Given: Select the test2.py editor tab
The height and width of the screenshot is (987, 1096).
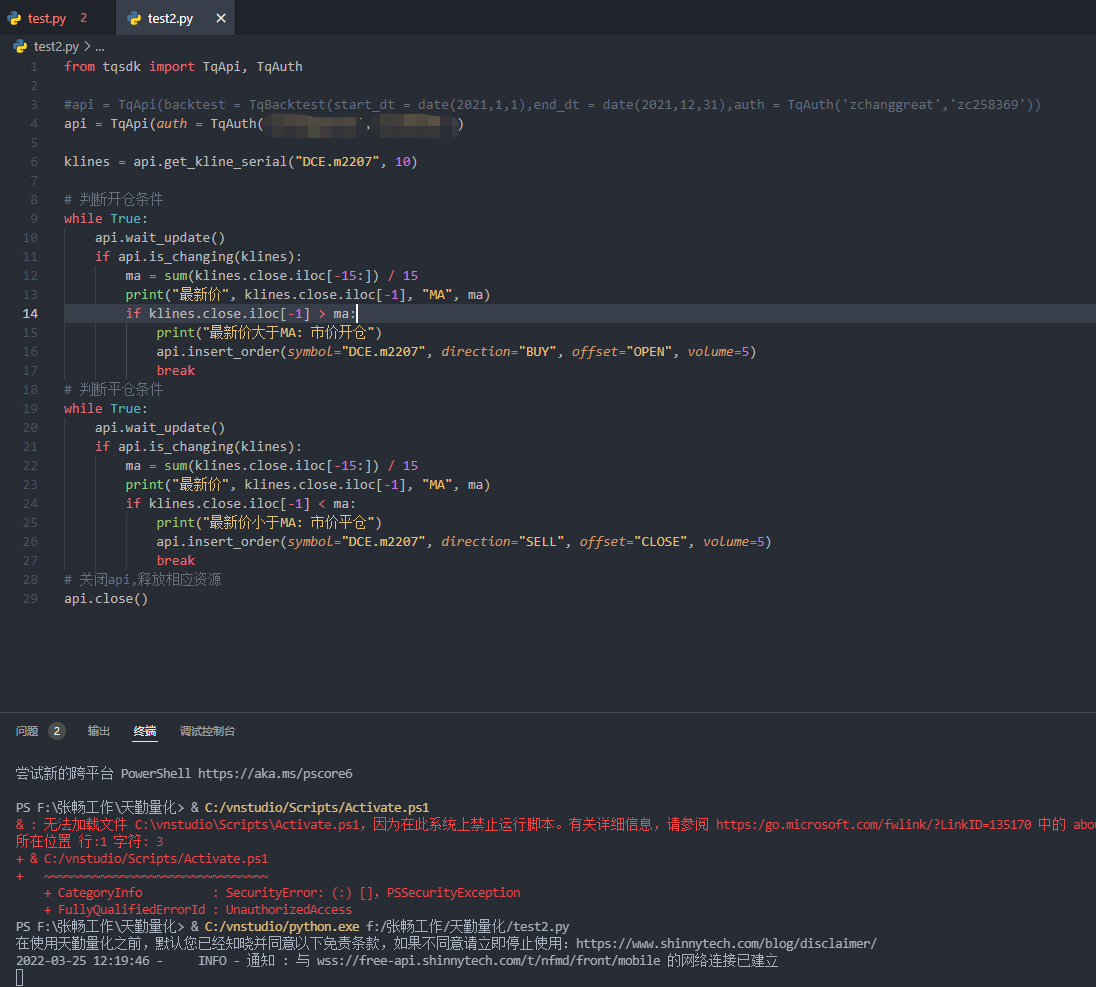Looking at the screenshot, I should (x=170, y=18).
